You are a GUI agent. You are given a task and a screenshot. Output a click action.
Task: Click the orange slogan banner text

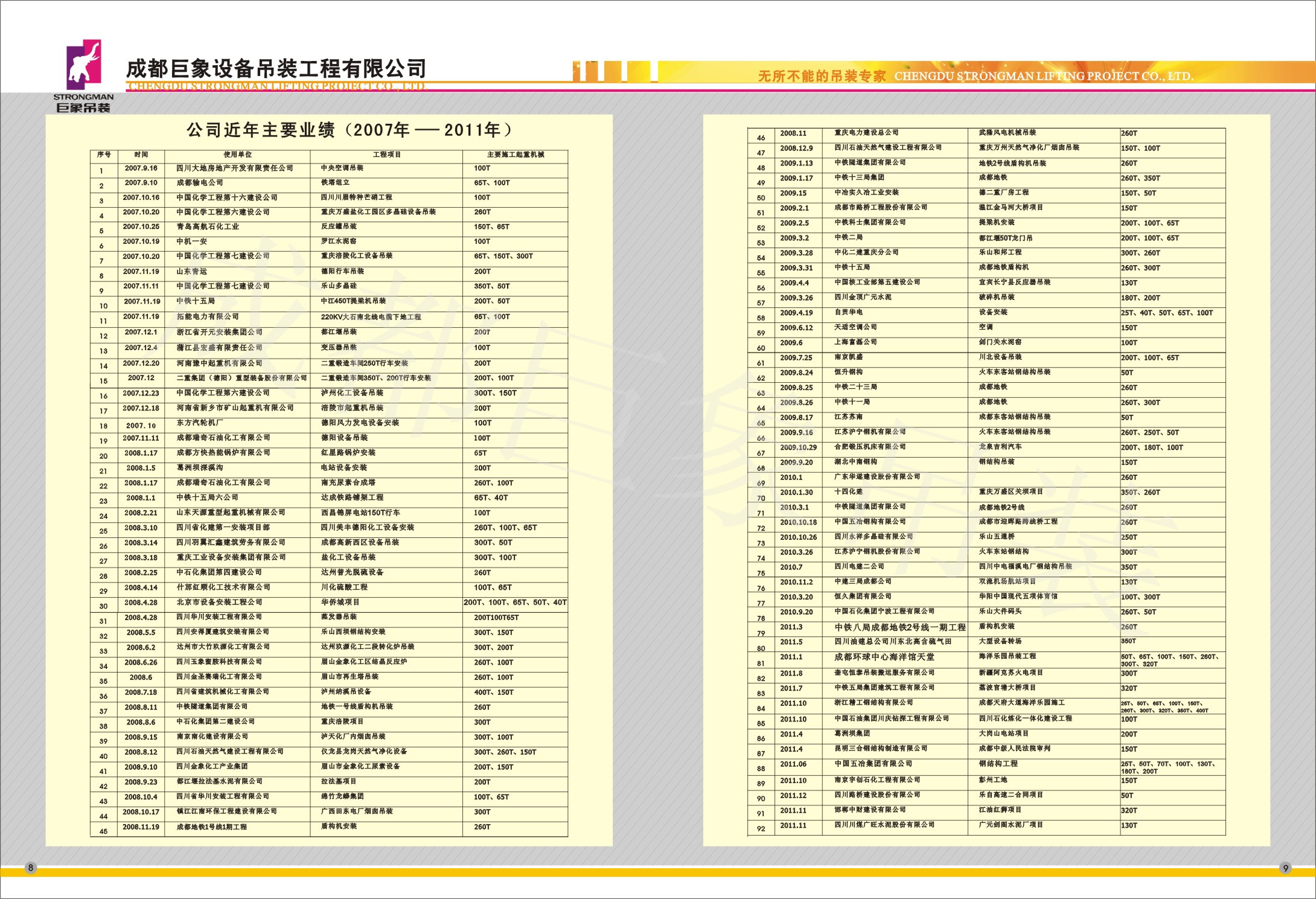pyautogui.click(x=821, y=76)
